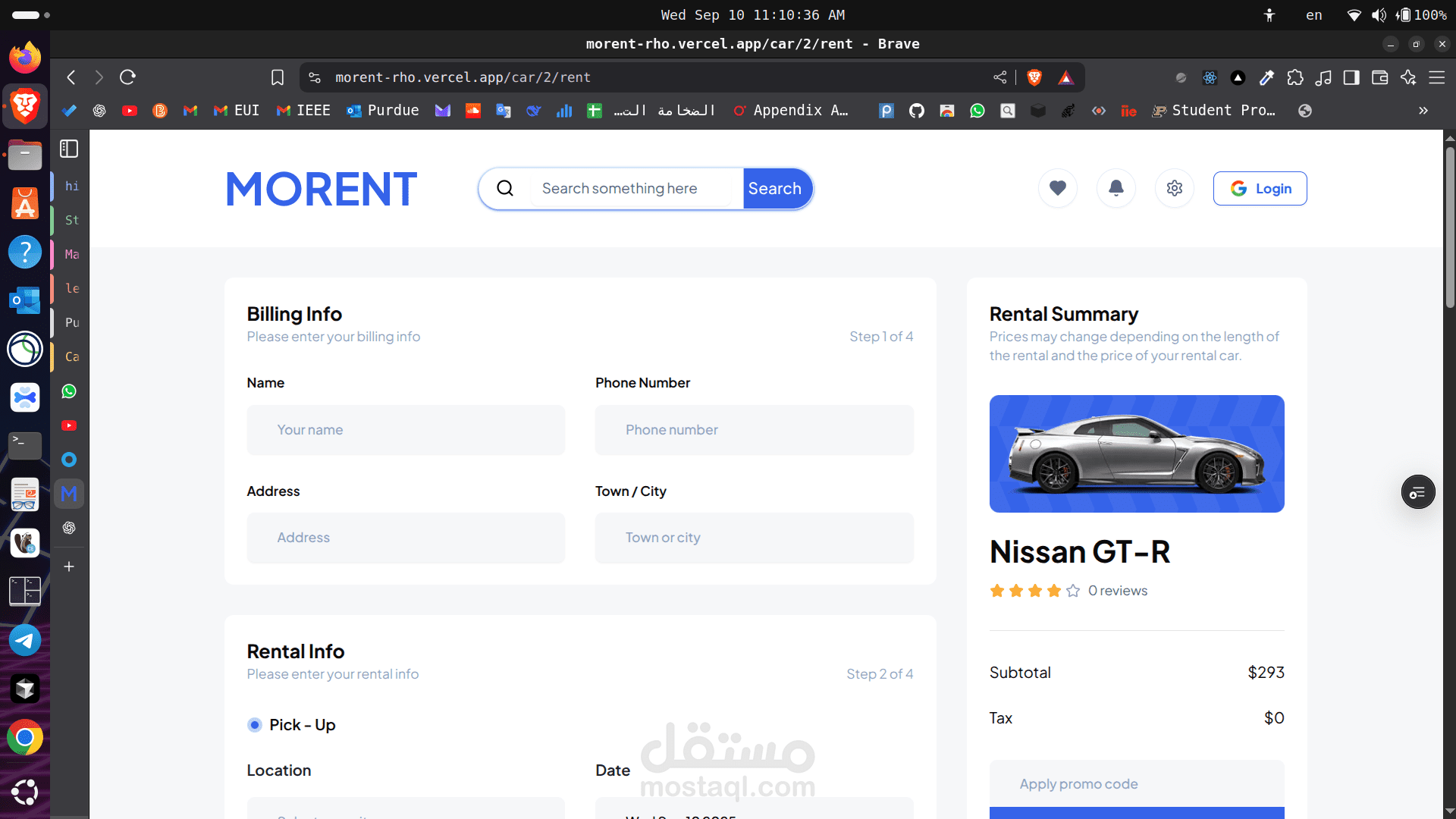Image resolution: width=1456 pixels, height=819 pixels.
Task: Show more bookmarks with the double chevron
Action: (1423, 111)
